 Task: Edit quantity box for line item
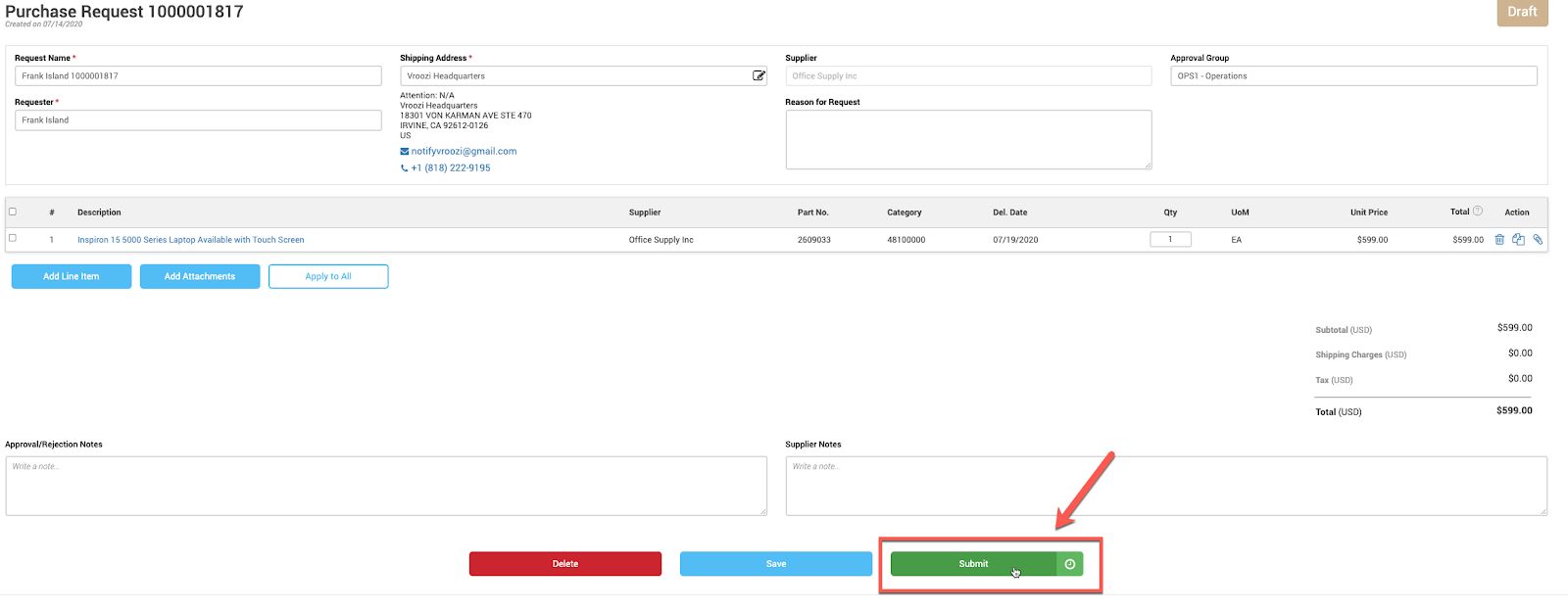coord(1170,239)
